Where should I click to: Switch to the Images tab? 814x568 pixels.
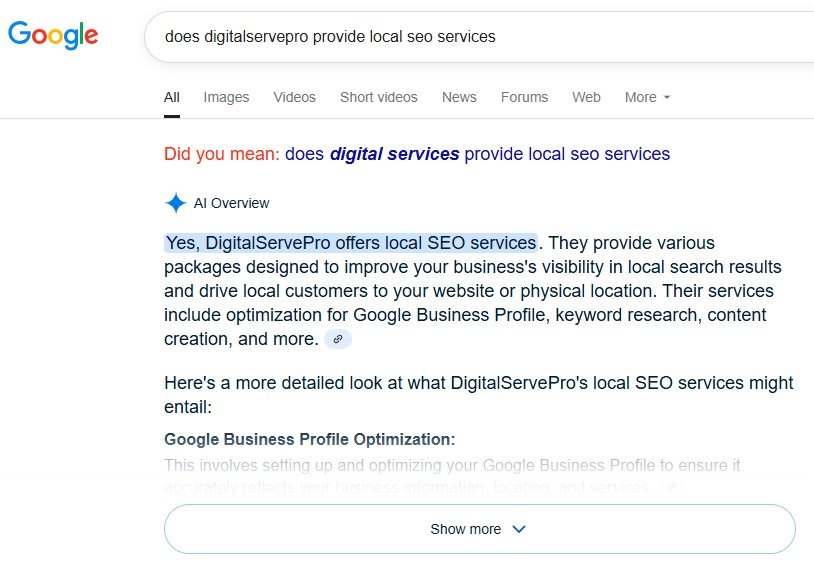pyautogui.click(x=226, y=97)
